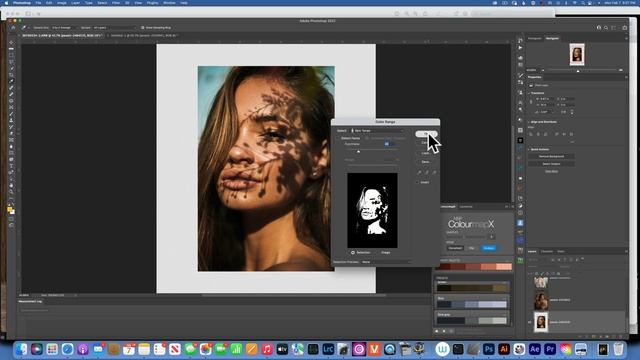Click the first eyedropper in Color Range
640x360 pixels.
coord(419,172)
